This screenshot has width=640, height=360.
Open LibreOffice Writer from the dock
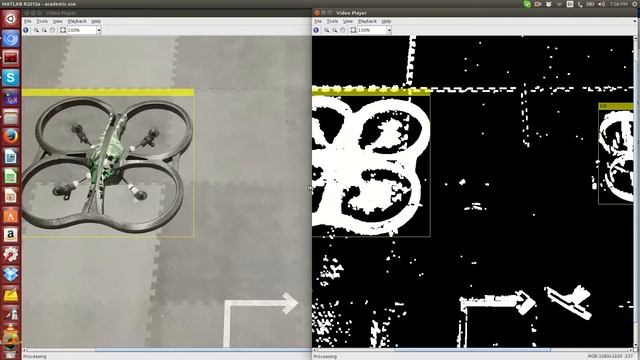[x=11, y=157]
